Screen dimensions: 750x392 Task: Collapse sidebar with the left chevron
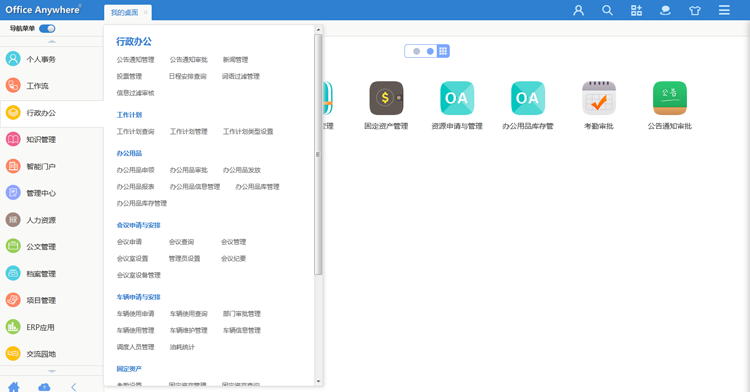pos(74,387)
